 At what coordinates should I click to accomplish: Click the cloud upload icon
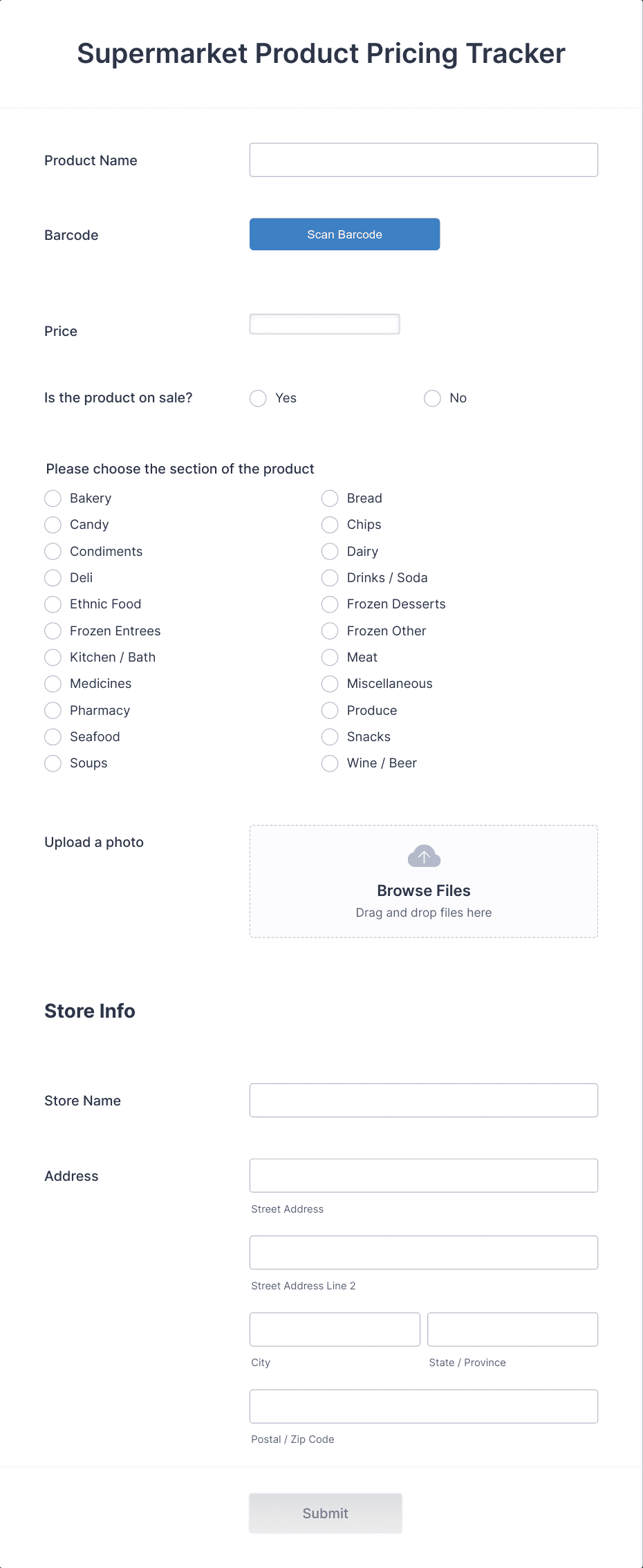coord(423,856)
